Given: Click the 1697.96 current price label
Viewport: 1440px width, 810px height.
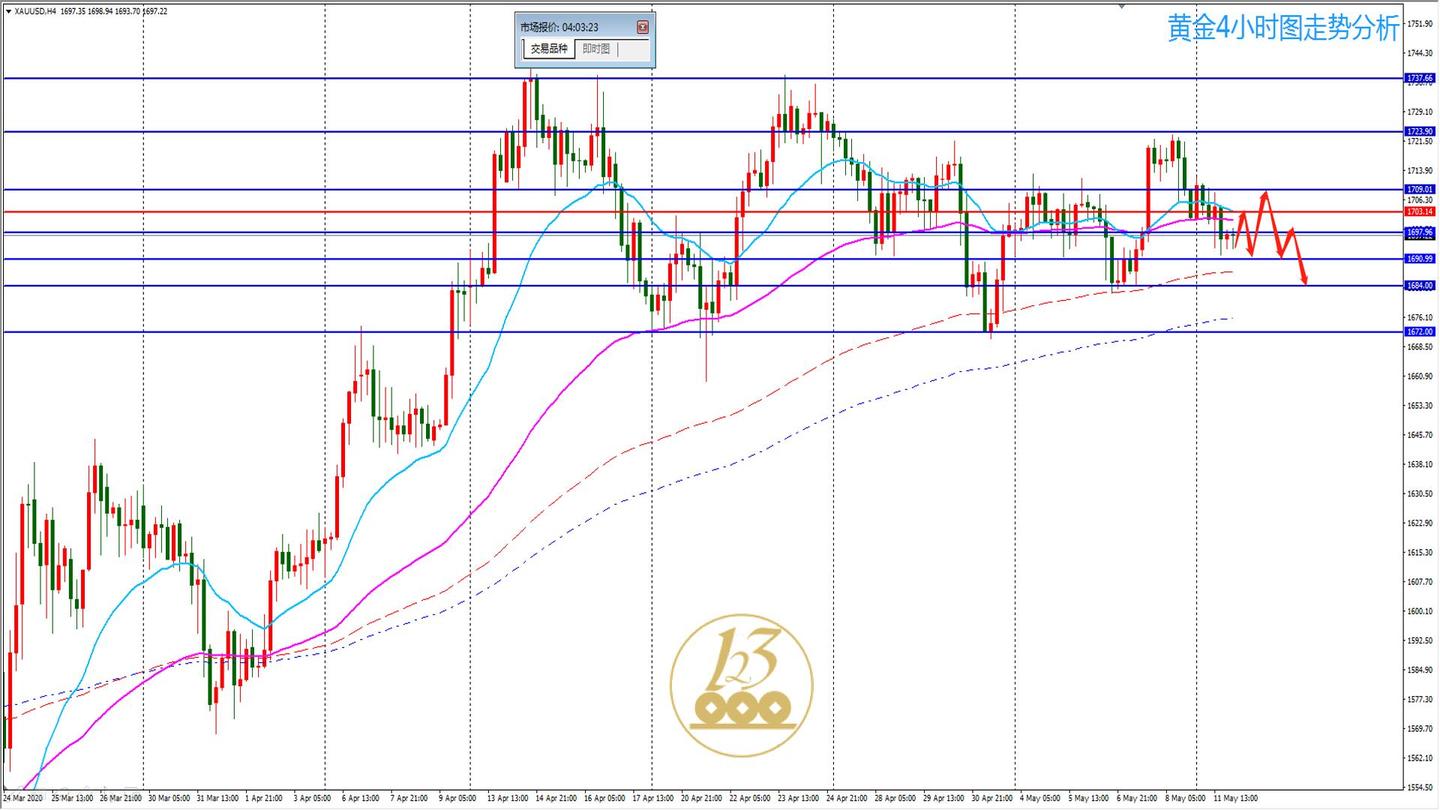Looking at the screenshot, I should [x=1420, y=232].
